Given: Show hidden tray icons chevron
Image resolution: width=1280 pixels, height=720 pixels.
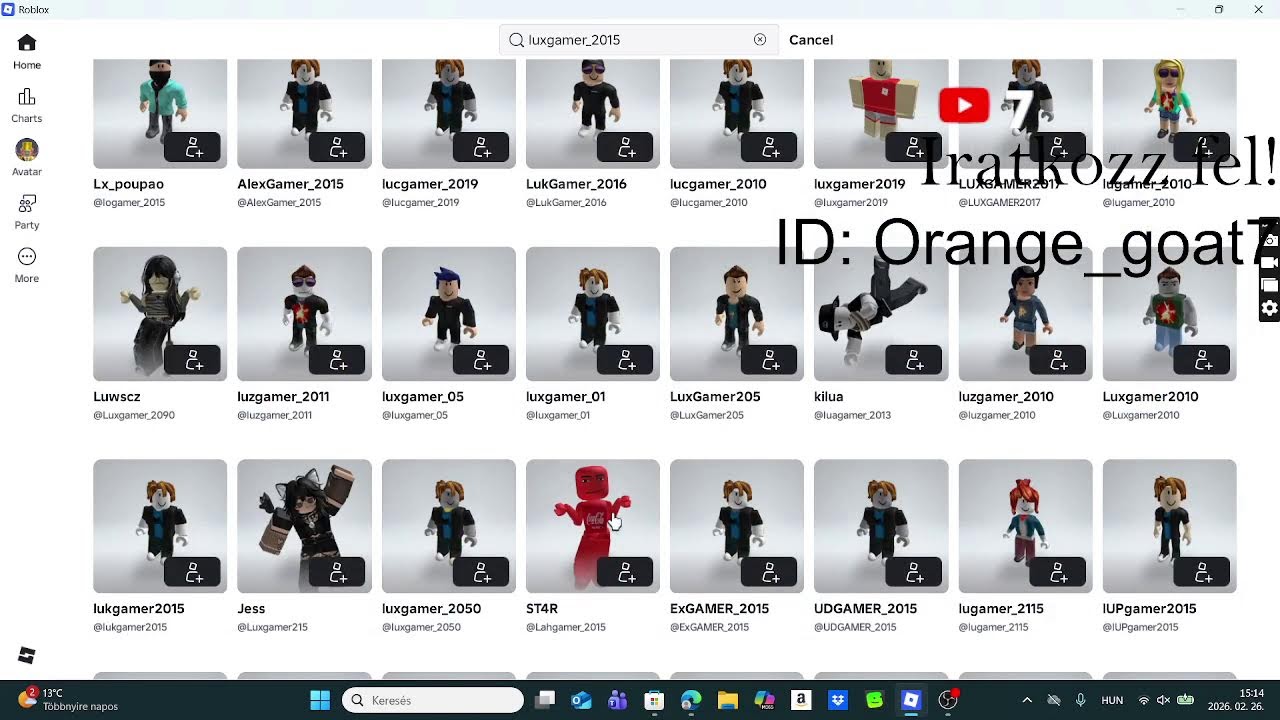Looking at the screenshot, I should tap(1027, 700).
